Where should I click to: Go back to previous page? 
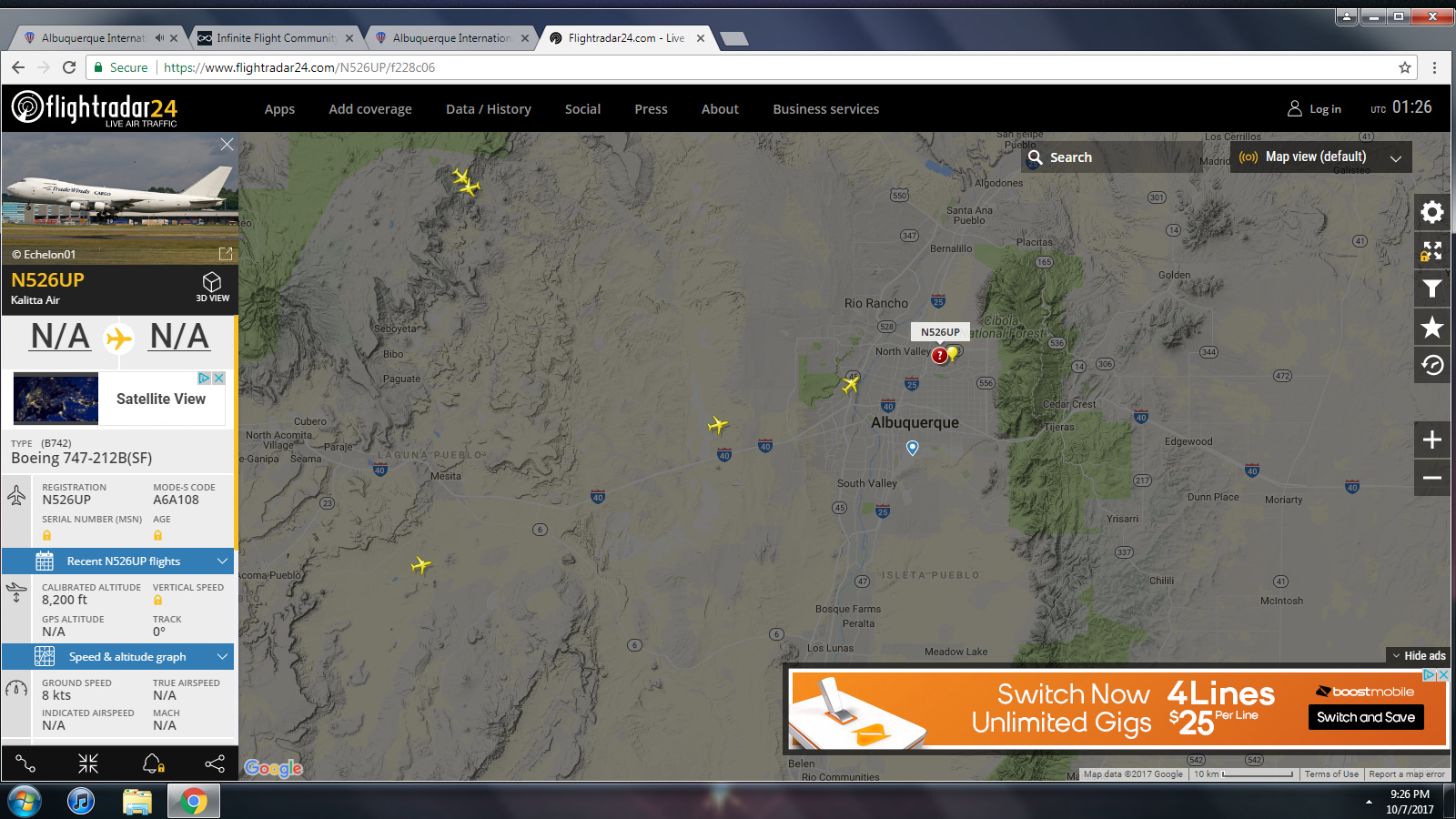point(18,67)
